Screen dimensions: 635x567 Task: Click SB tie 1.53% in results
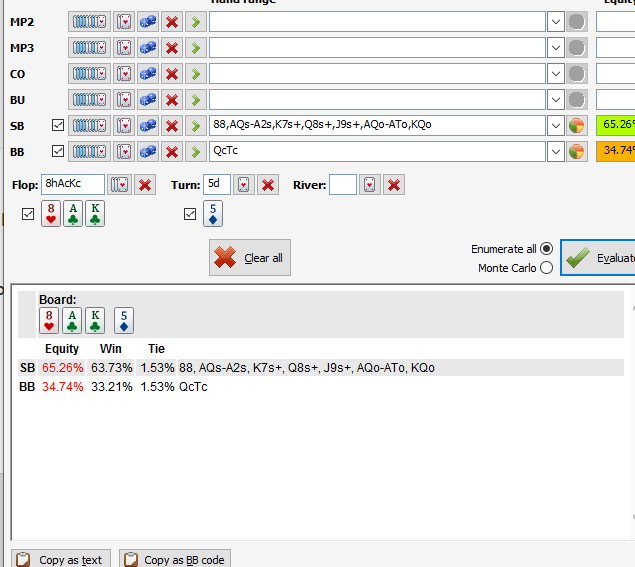pos(157,368)
